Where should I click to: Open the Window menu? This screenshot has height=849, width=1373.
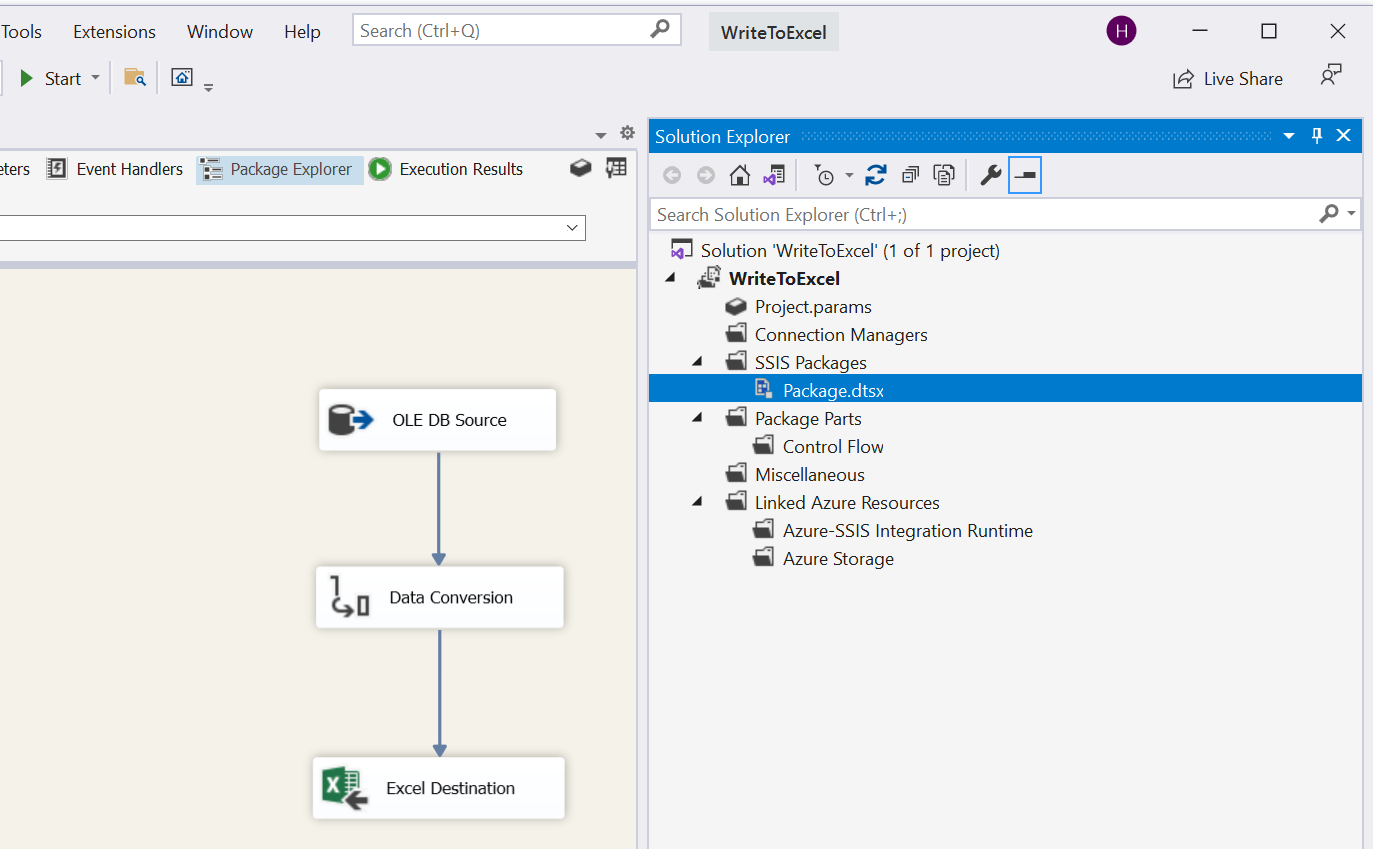tap(220, 32)
